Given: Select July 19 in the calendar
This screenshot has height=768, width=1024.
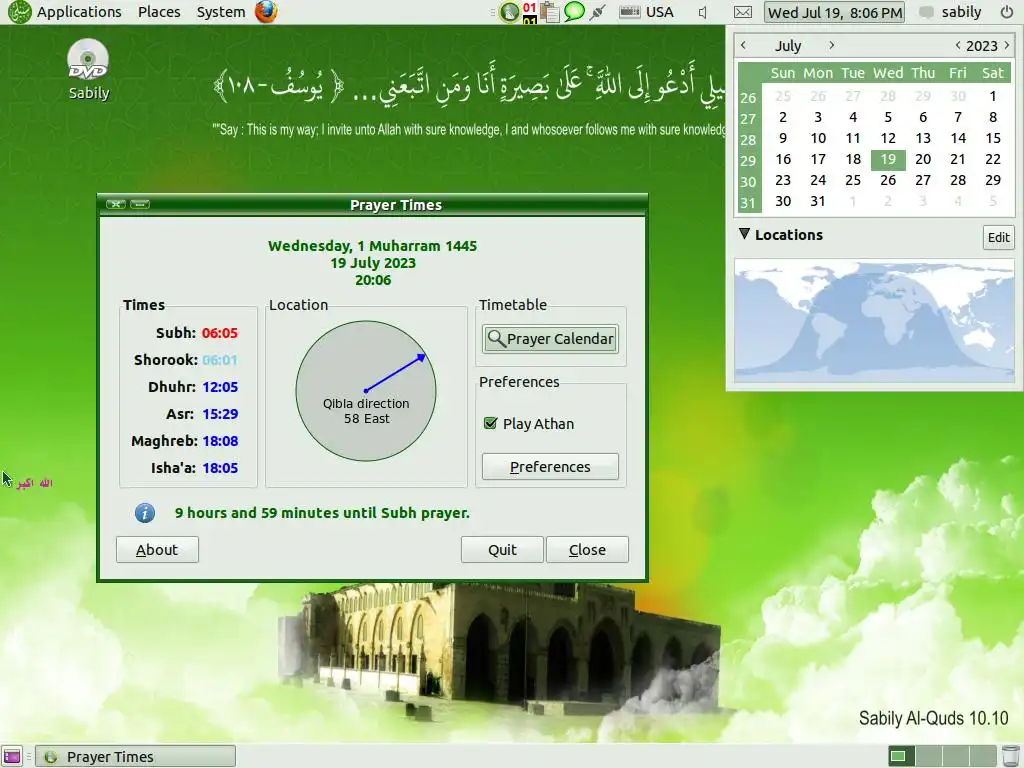Looking at the screenshot, I should (x=888, y=159).
